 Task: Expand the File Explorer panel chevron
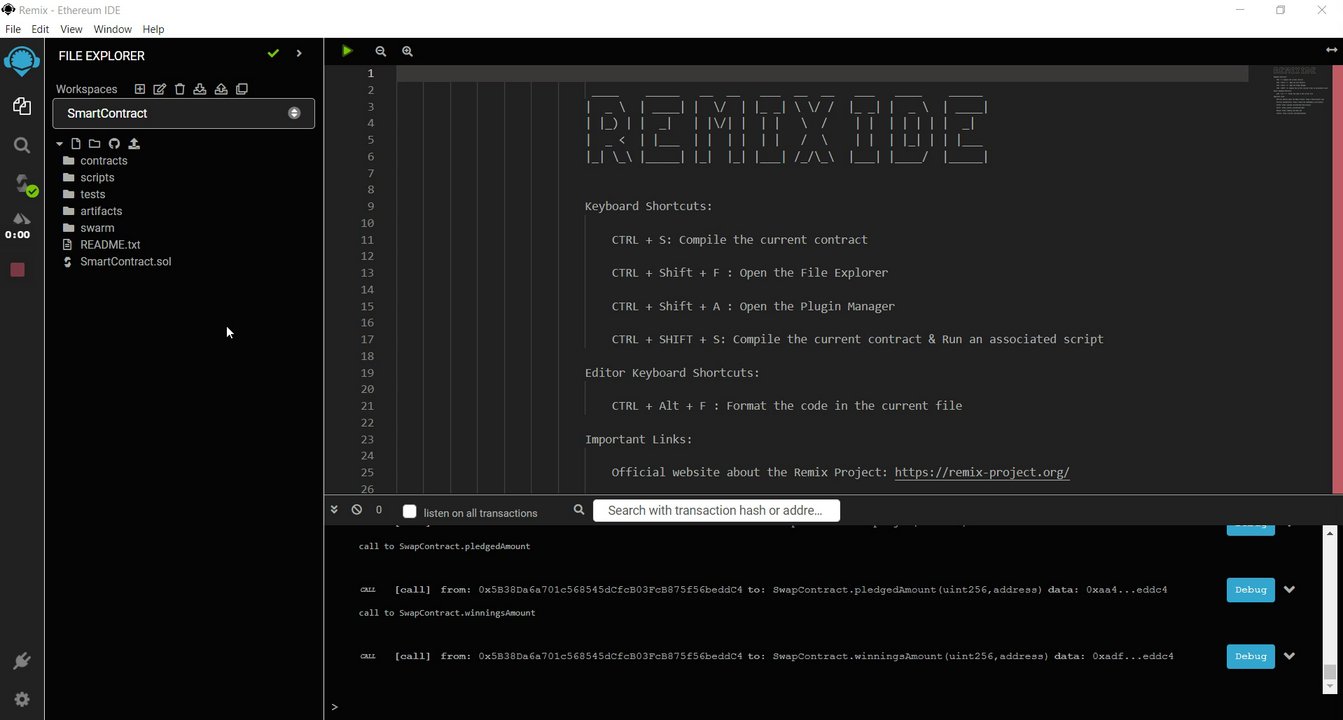(299, 54)
